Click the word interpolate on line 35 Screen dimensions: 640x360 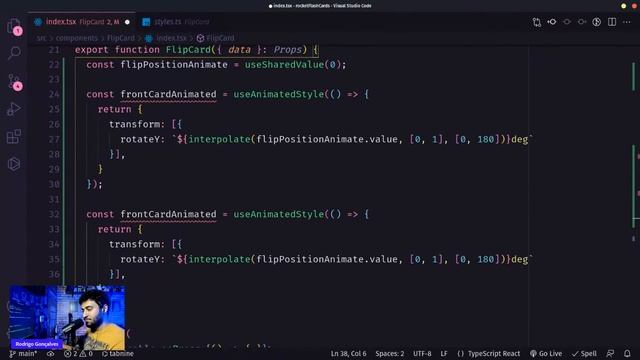click(x=219, y=260)
